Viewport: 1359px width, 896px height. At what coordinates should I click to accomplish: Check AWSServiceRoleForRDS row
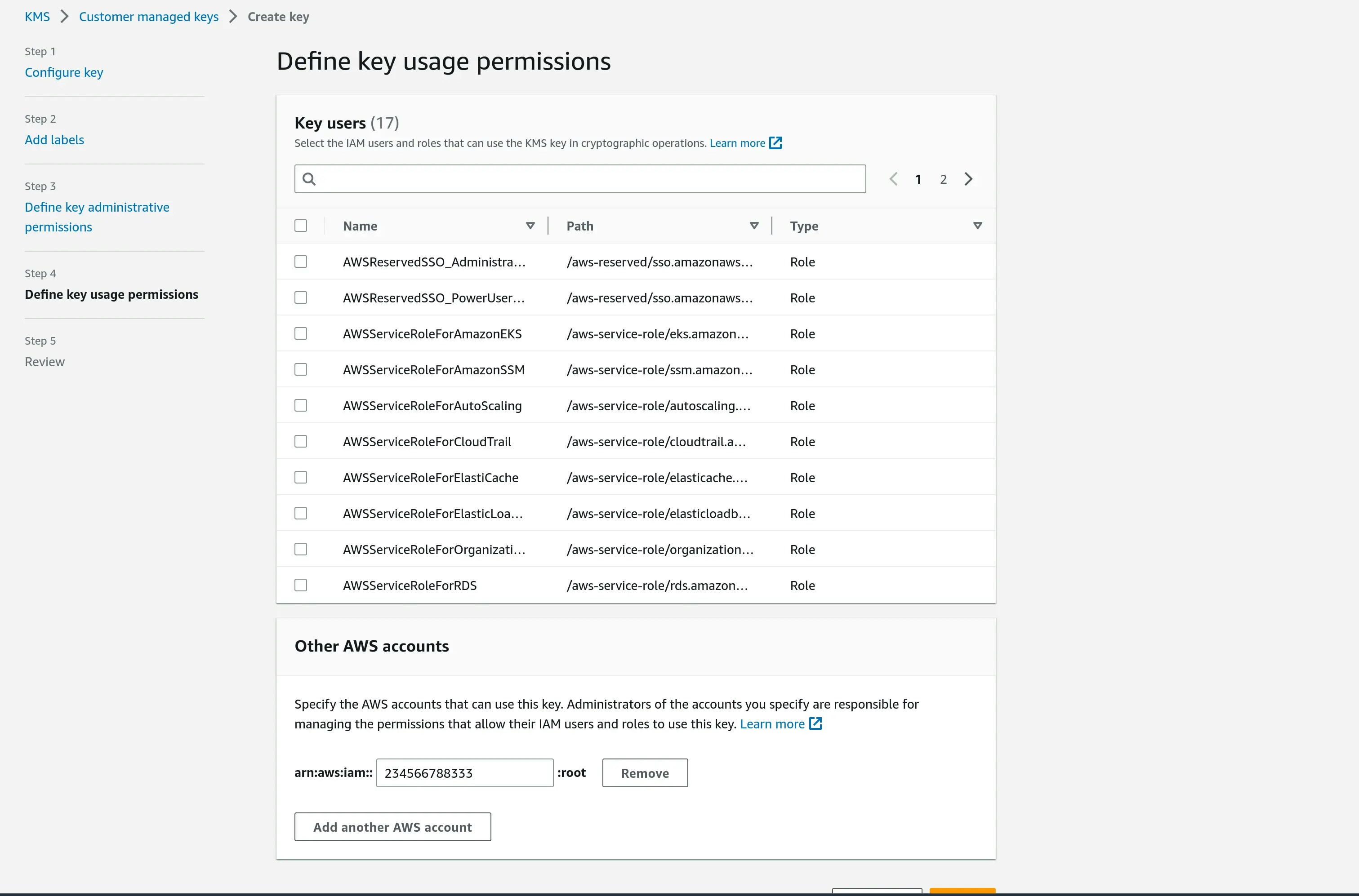301,585
